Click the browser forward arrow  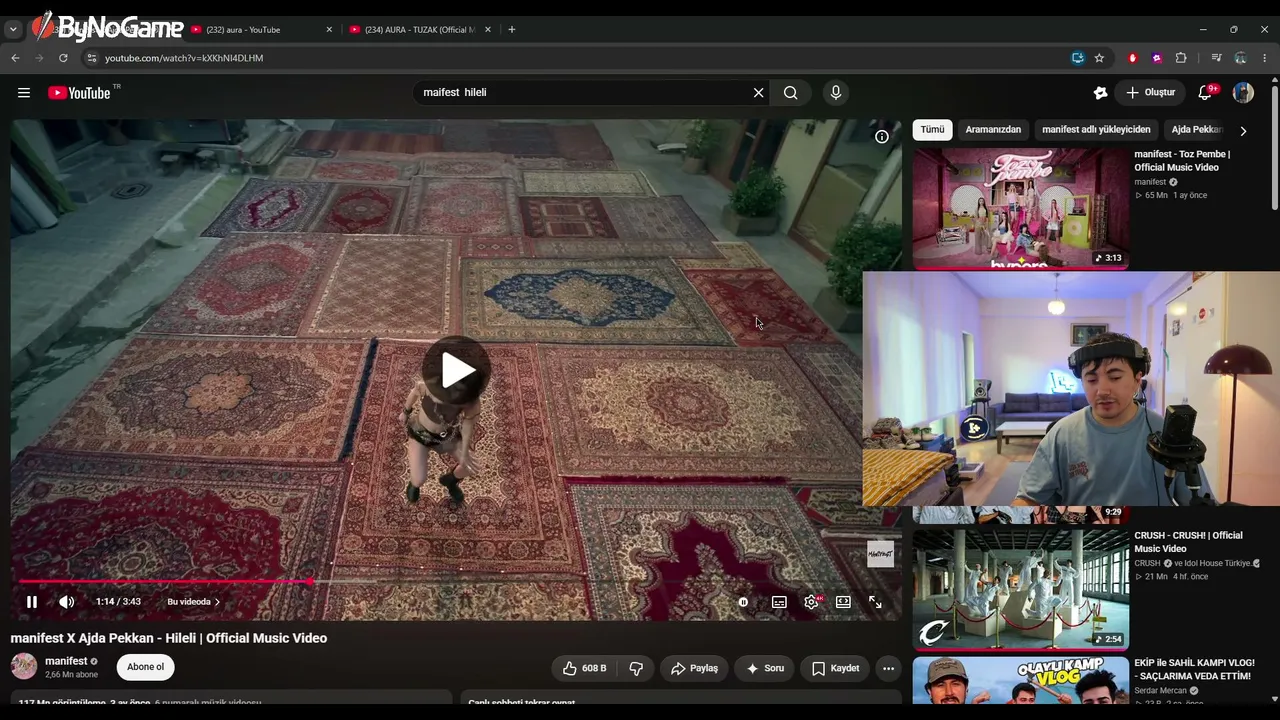pyautogui.click(x=39, y=58)
